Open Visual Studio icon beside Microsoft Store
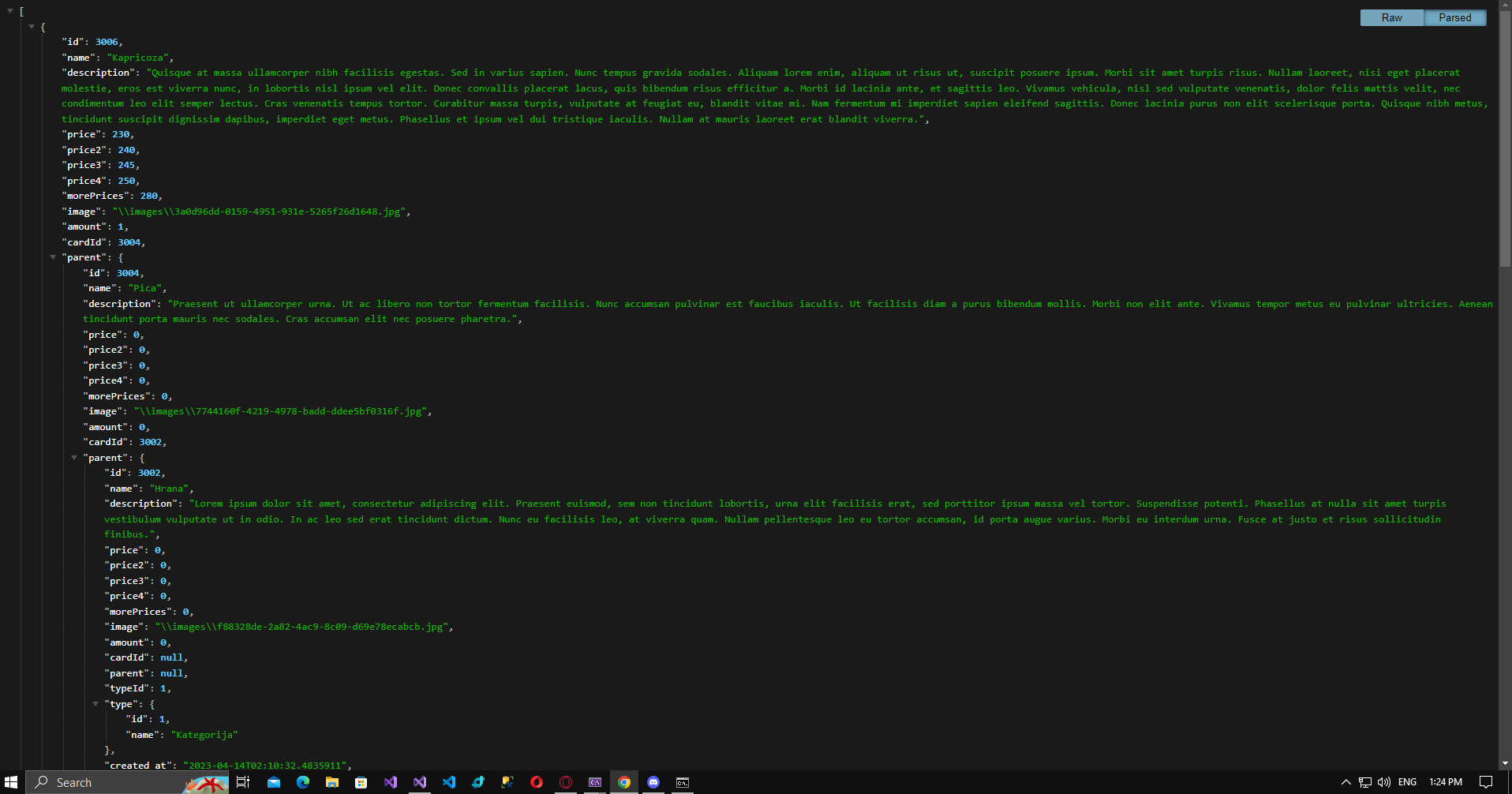Viewport: 1512px width, 794px height. tap(391, 782)
